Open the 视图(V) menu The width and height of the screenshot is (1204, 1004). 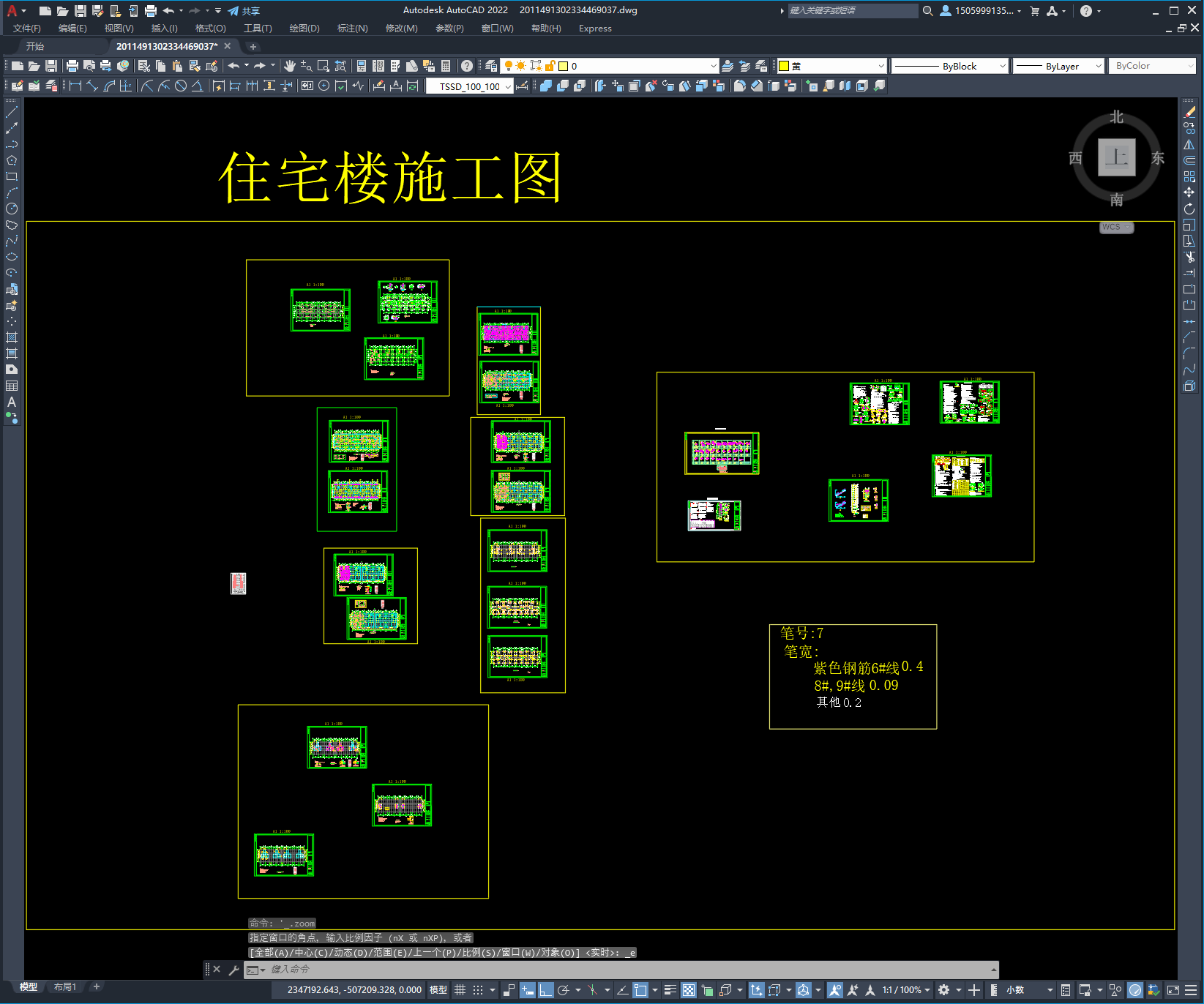tap(119, 29)
